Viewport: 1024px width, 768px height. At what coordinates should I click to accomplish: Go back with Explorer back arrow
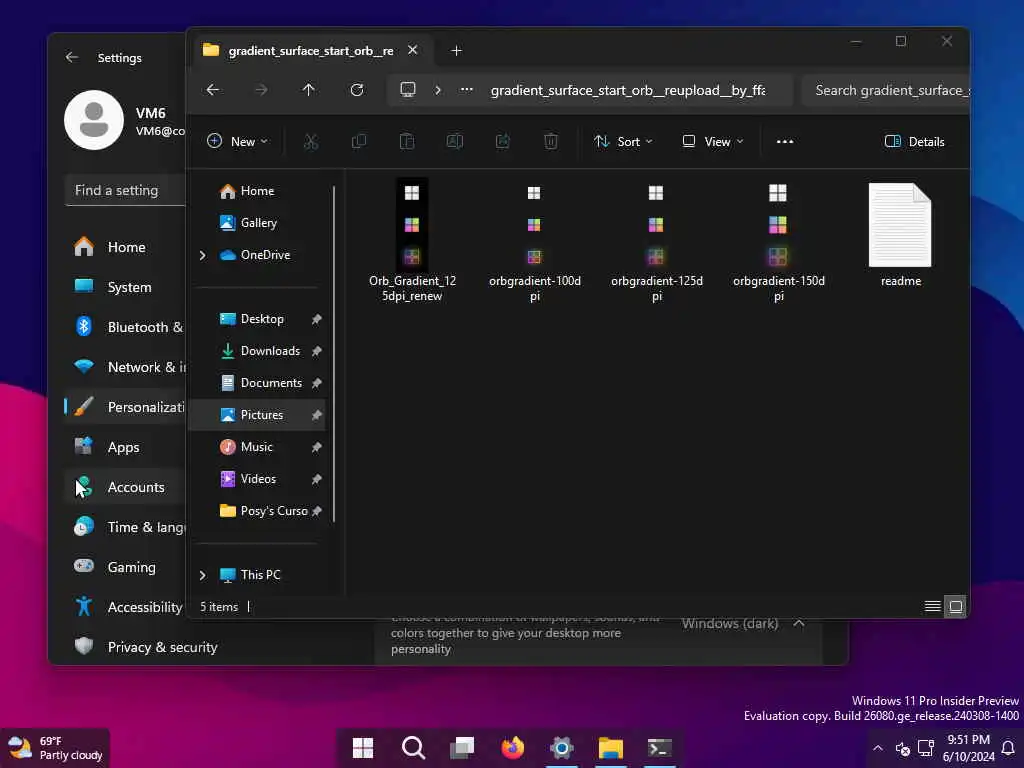(x=213, y=89)
